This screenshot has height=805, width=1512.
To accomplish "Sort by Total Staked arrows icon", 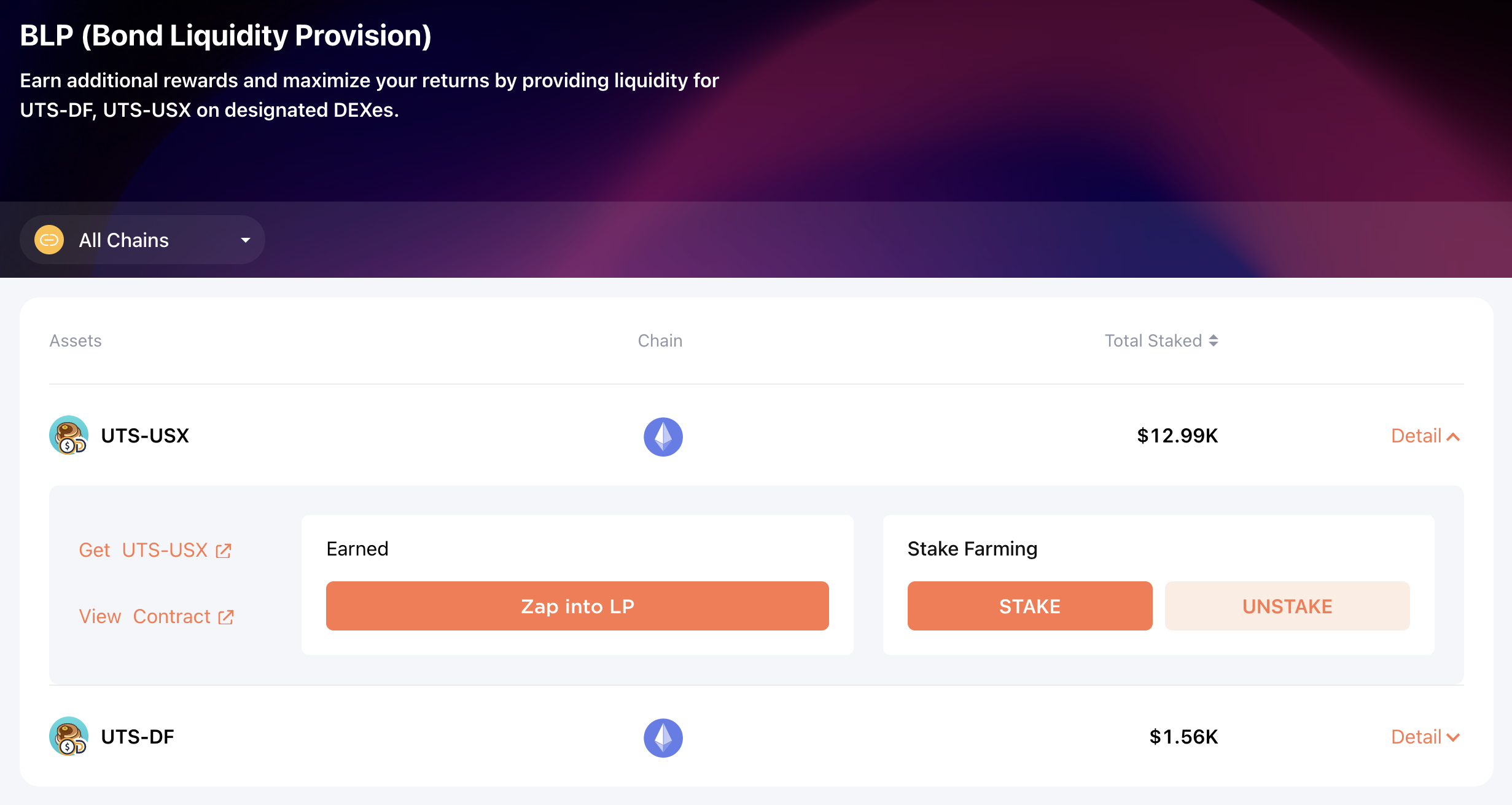I will (1214, 340).
